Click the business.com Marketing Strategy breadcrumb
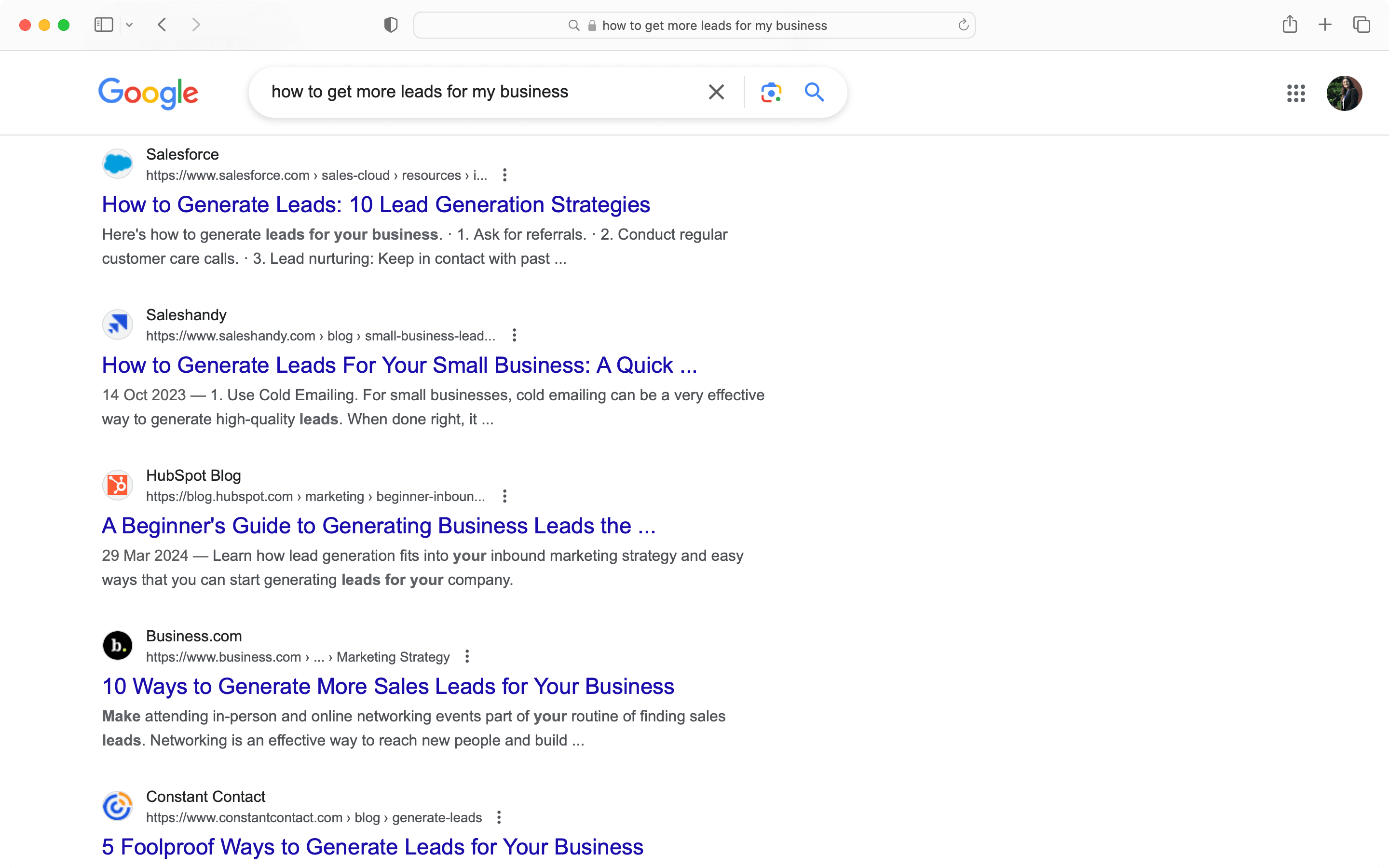The height and width of the screenshot is (868, 1389). tap(297, 657)
